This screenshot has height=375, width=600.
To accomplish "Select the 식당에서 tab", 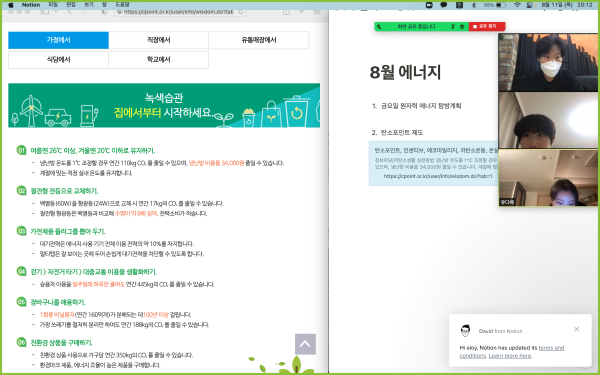I will point(59,60).
